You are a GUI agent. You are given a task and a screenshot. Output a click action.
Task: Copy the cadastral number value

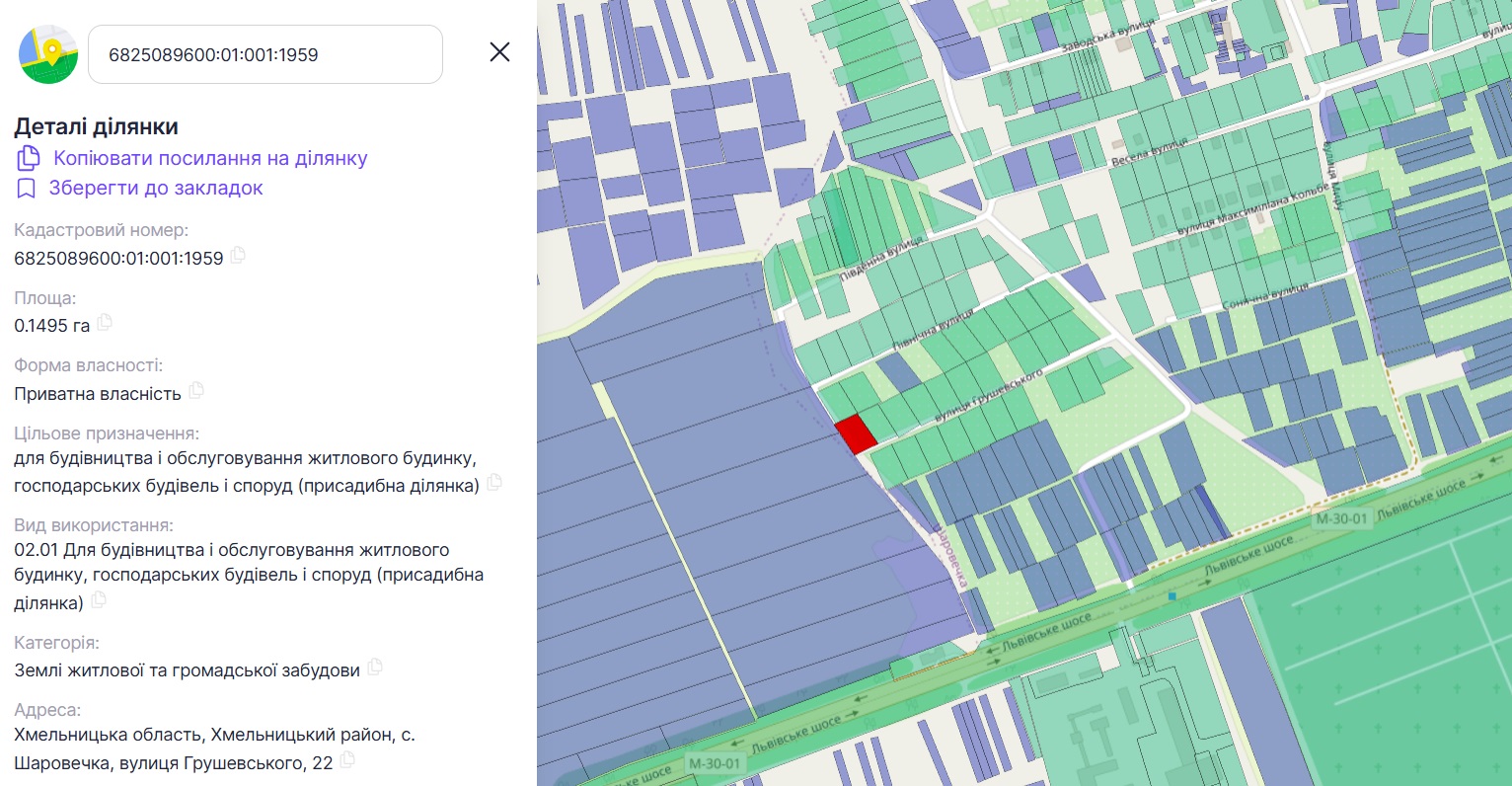(238, 256)
